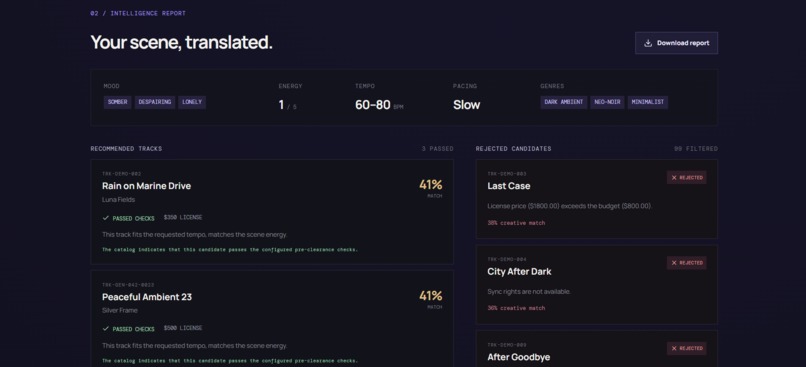Click the $350 LICENSE label
The image size is (806, 367).
[183, 217]
